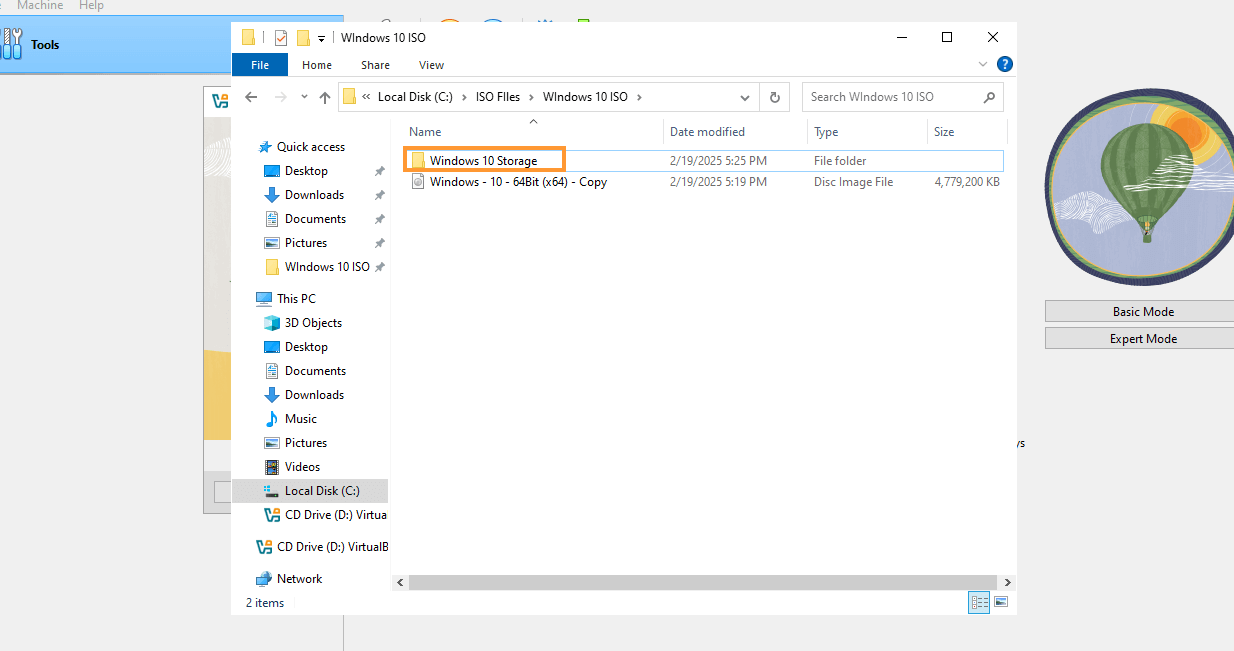Open Network in navigation pane
This screenshot has height=651, width=1234.
tap(299, 579)
